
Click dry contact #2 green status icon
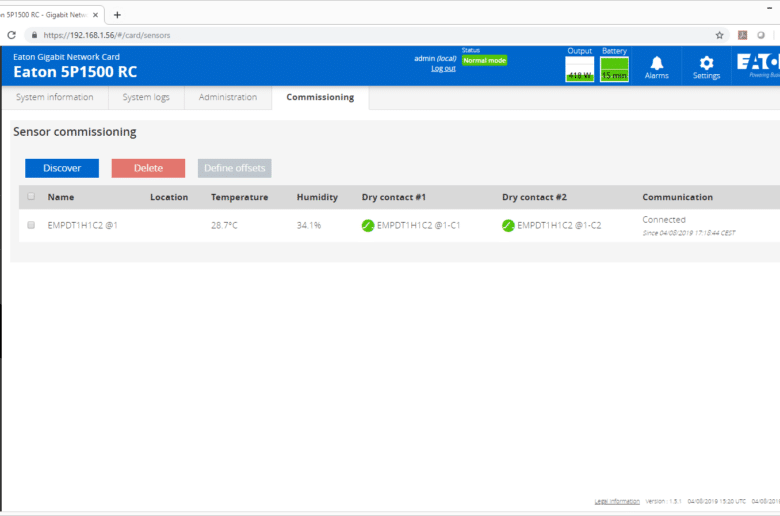click(508, 225)
